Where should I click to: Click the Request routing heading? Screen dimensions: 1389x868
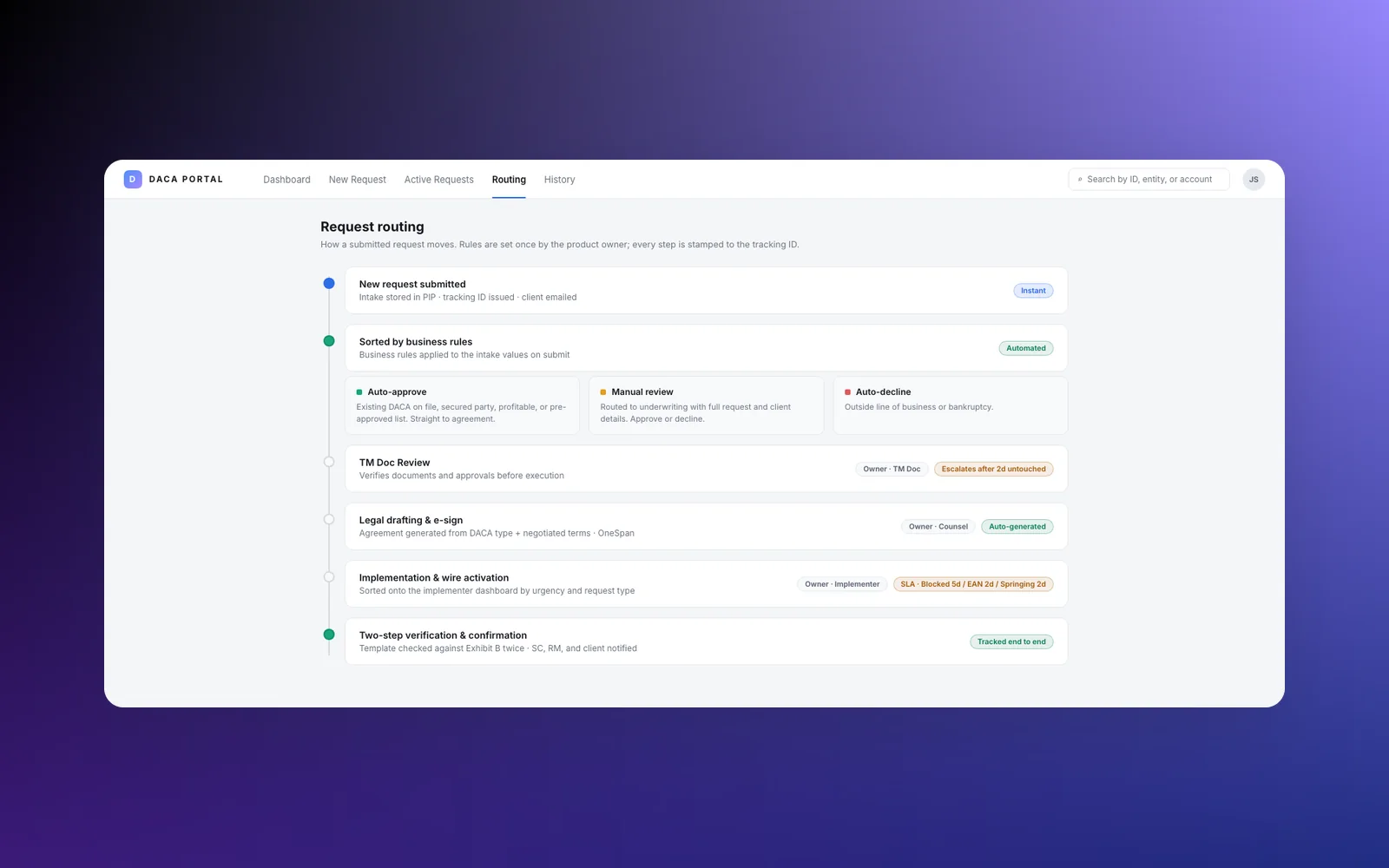click(x=372, y=227)
